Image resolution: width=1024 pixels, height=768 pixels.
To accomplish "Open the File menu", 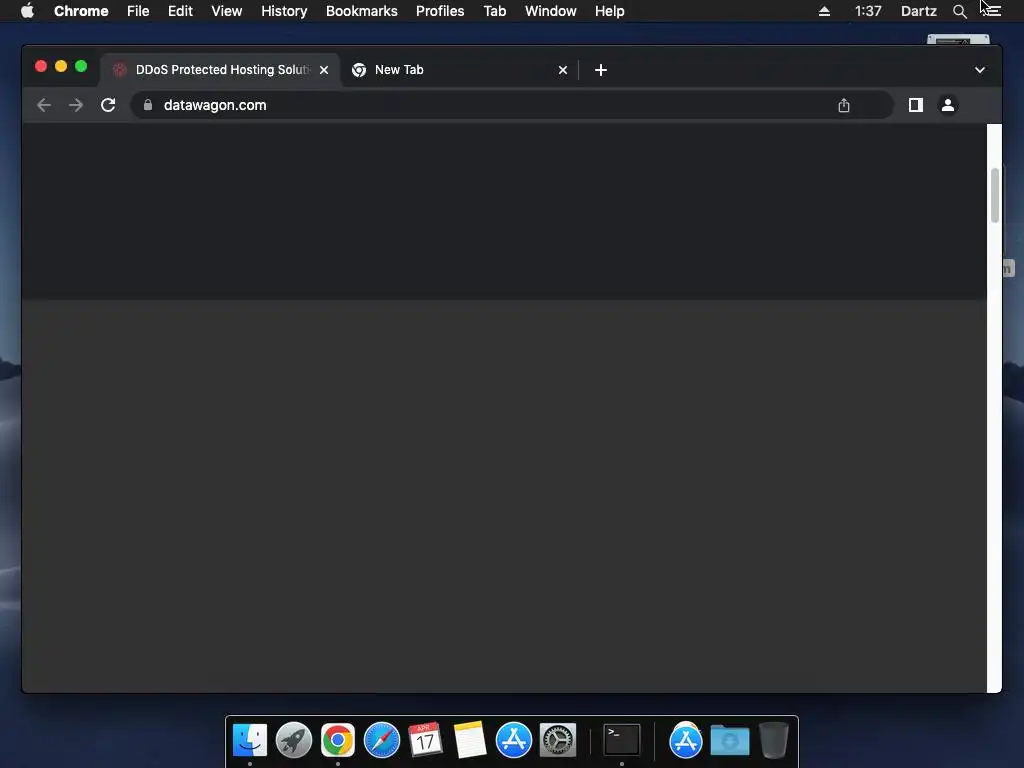I will point(138,11).
